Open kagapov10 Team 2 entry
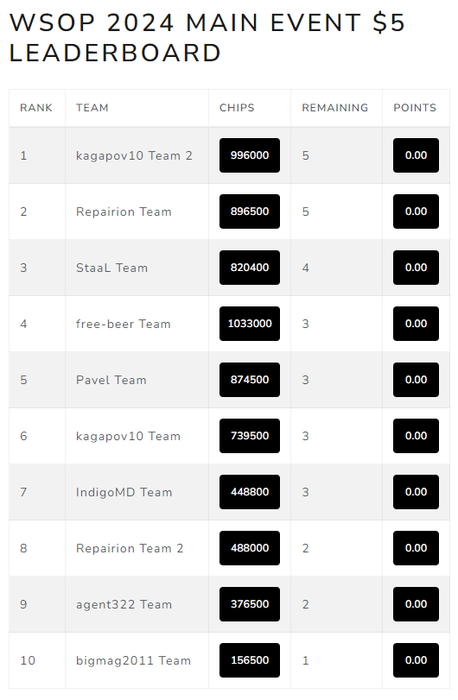Screen dimensions: 458x700 point(134,156)
